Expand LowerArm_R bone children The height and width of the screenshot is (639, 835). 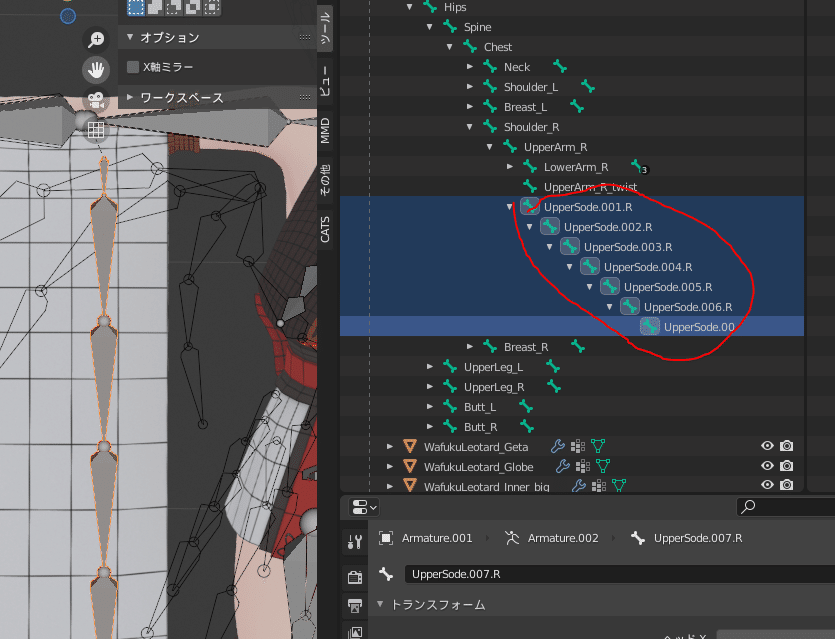pos(510,167)
